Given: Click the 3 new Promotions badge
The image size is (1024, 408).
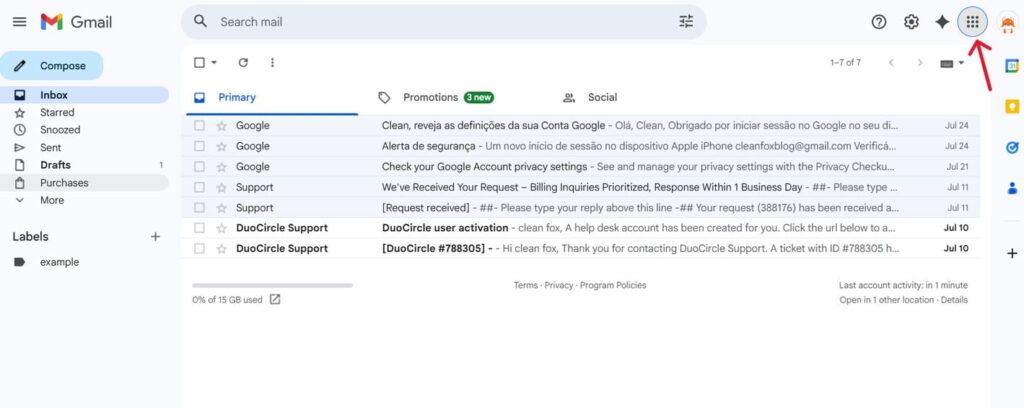Looking at the screenshot, I should [x=479, y=97].
